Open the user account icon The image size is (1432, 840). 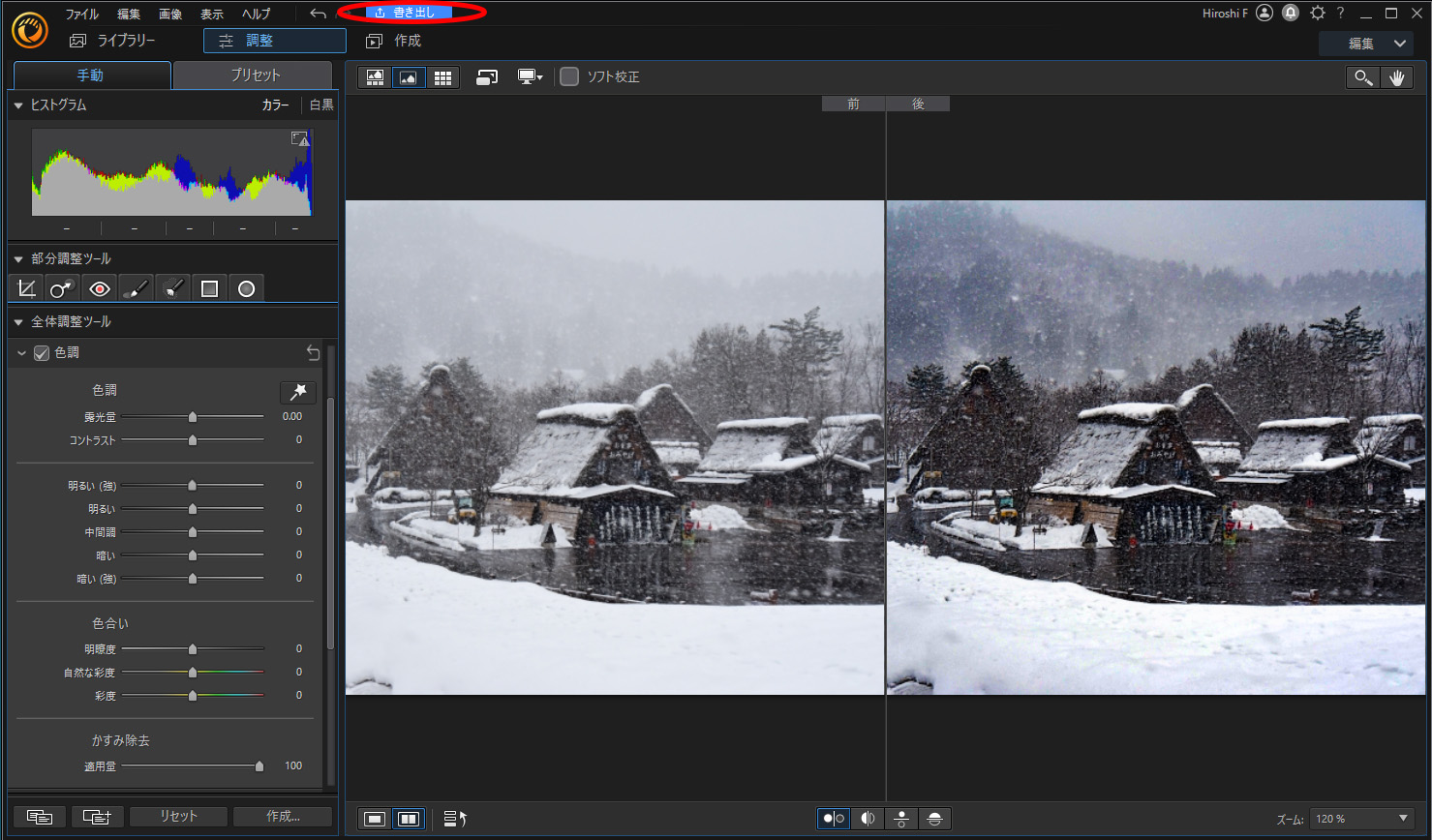tap(1264, 13)
